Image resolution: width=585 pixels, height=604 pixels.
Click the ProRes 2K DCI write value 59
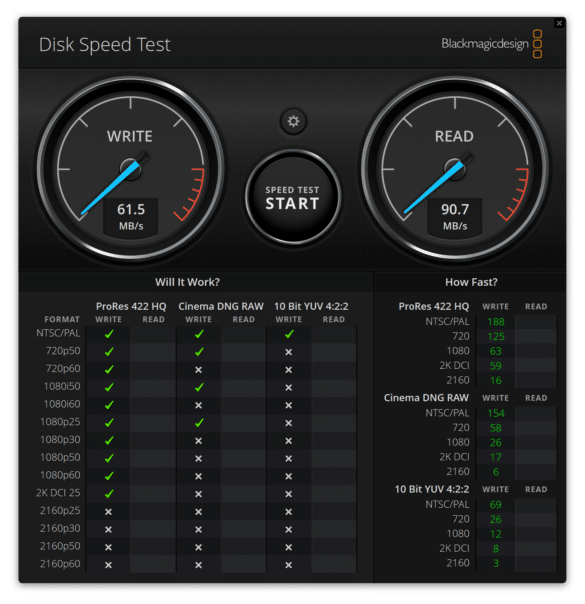(496, 366)
